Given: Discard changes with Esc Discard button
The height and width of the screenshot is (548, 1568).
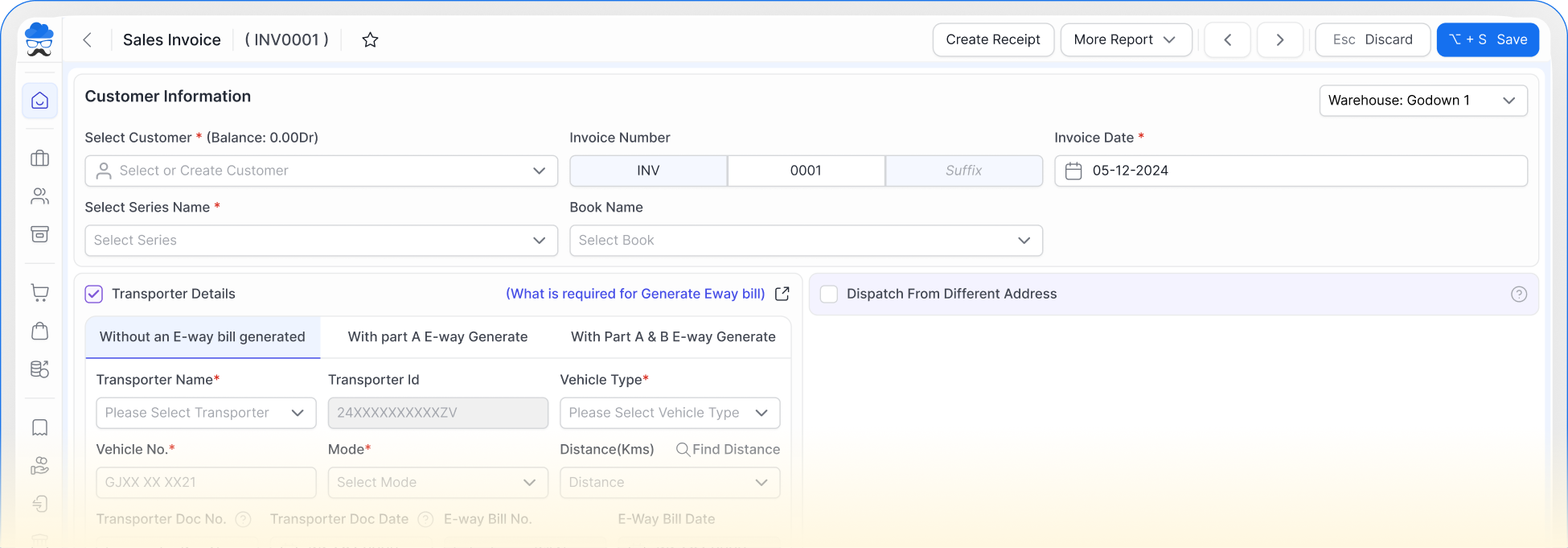Looking at the screenshot, I should [x=1373, y=39].
